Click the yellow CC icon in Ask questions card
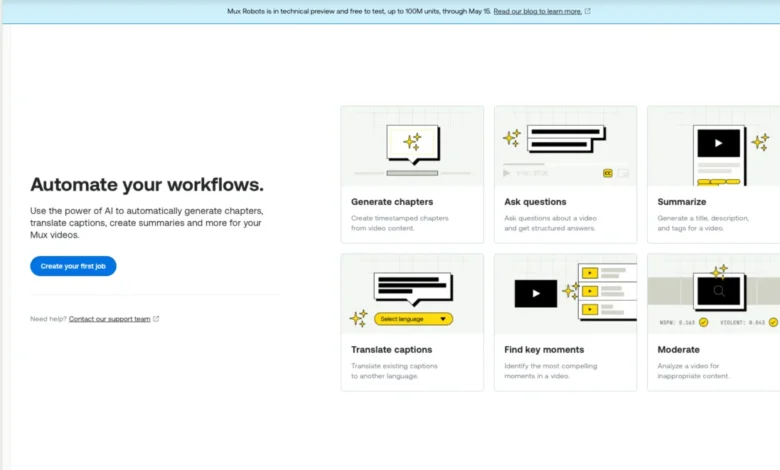This screenshot has width=780, height=470. pyautogui.click(x=607, y=173)
